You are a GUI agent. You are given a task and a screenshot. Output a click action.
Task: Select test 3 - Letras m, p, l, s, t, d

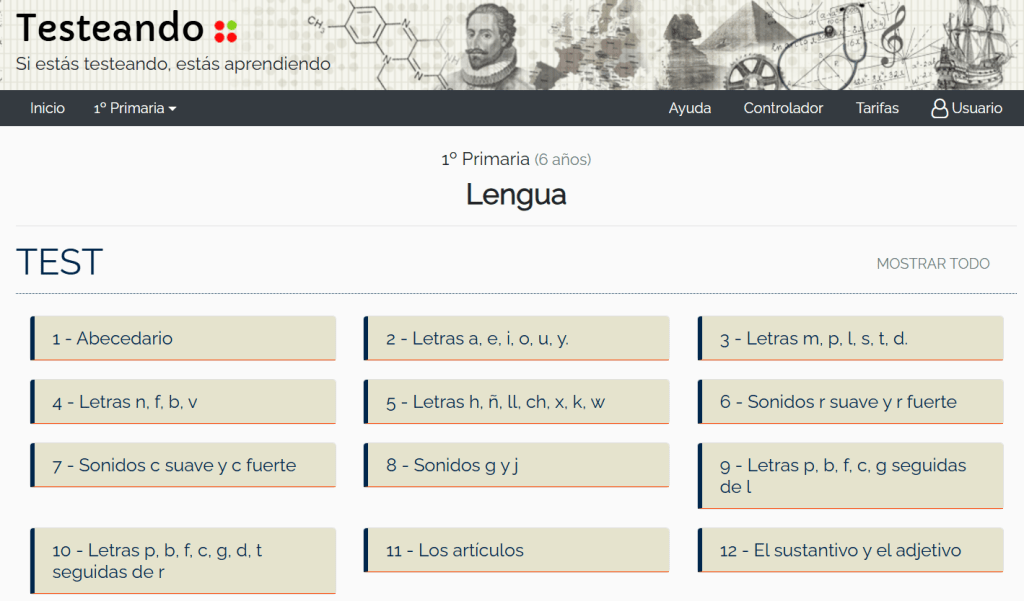(850, 338)
